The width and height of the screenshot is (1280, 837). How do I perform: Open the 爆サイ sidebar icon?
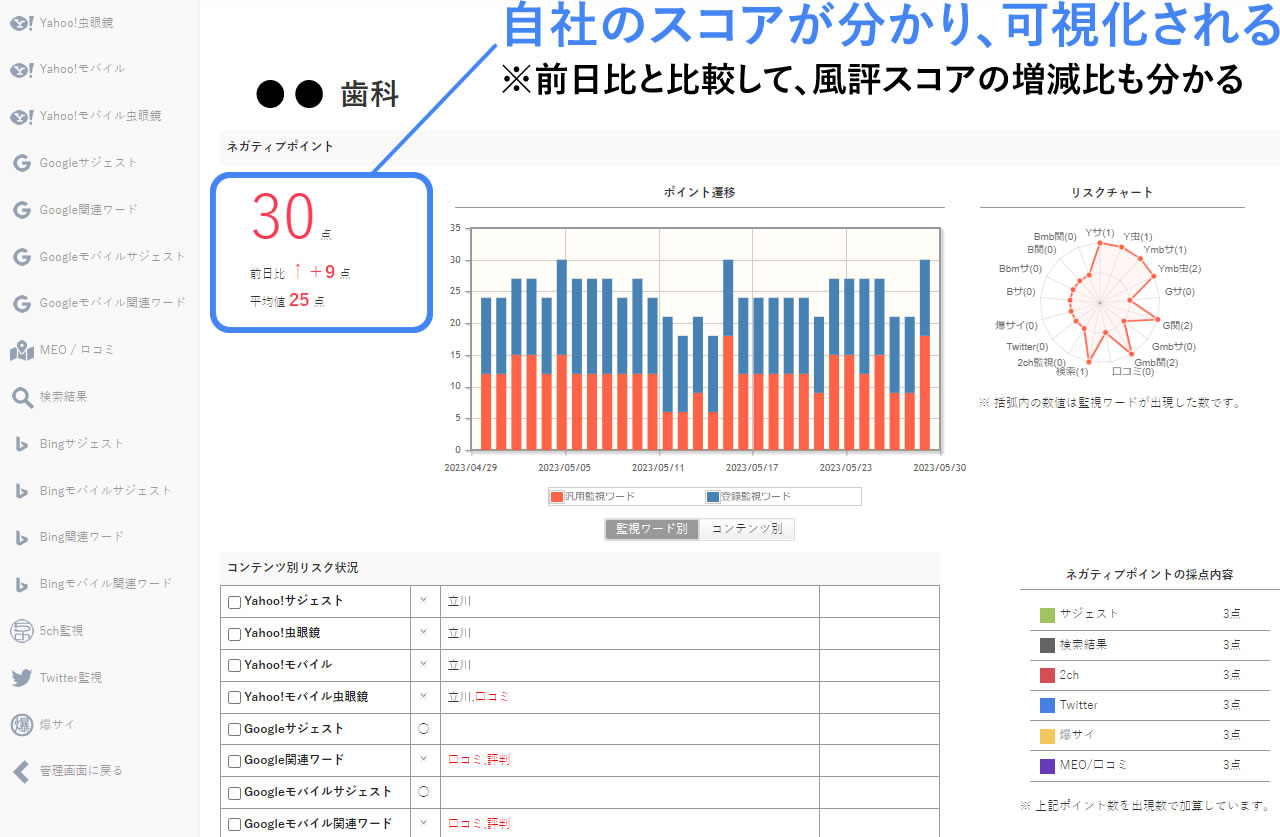(22, 725)
